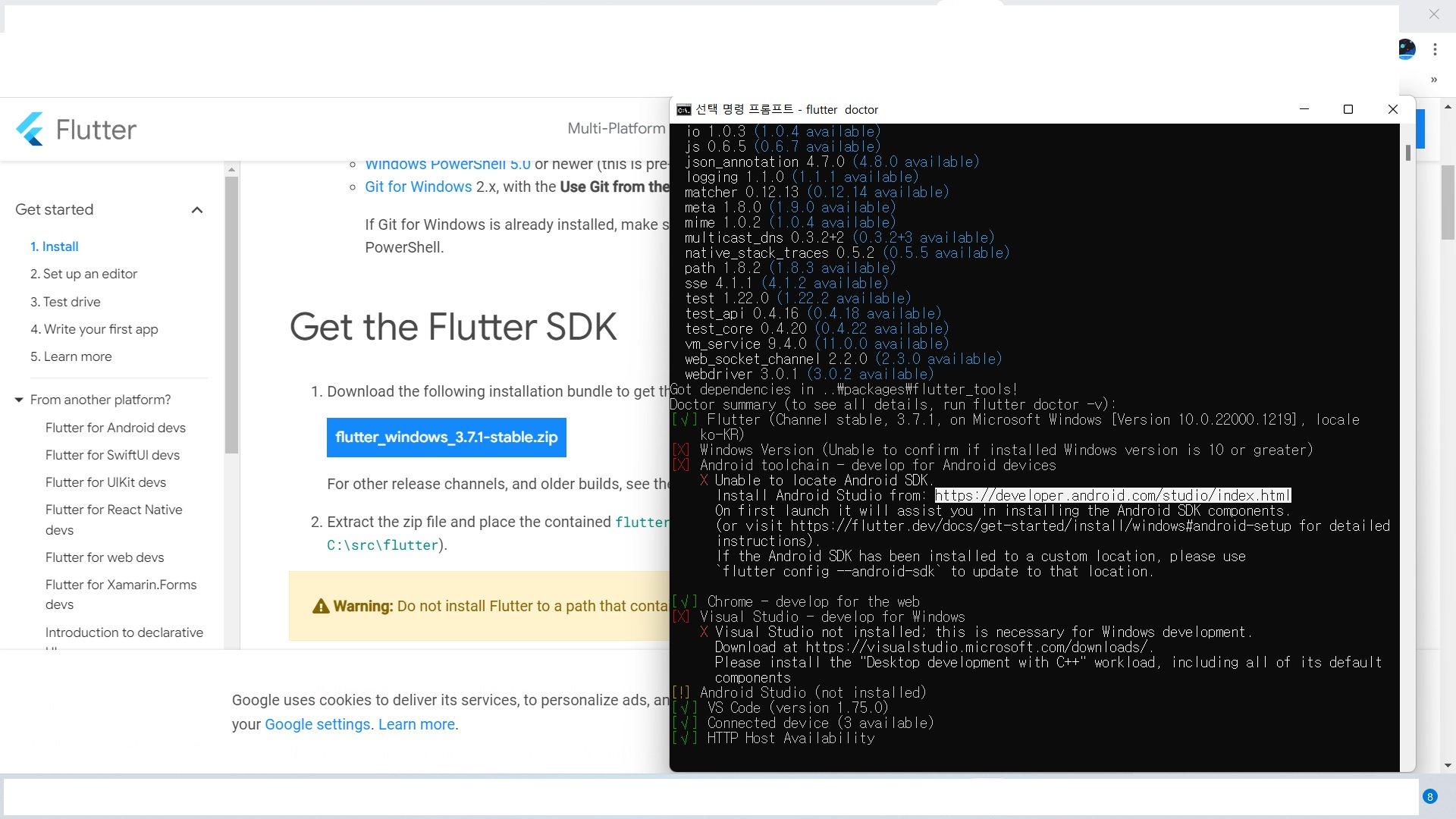Image resolution: width=1456 pixels, height=819 pixels.
Task: Click the sidebar vertical scrollbar
Action: coord(232,315)
